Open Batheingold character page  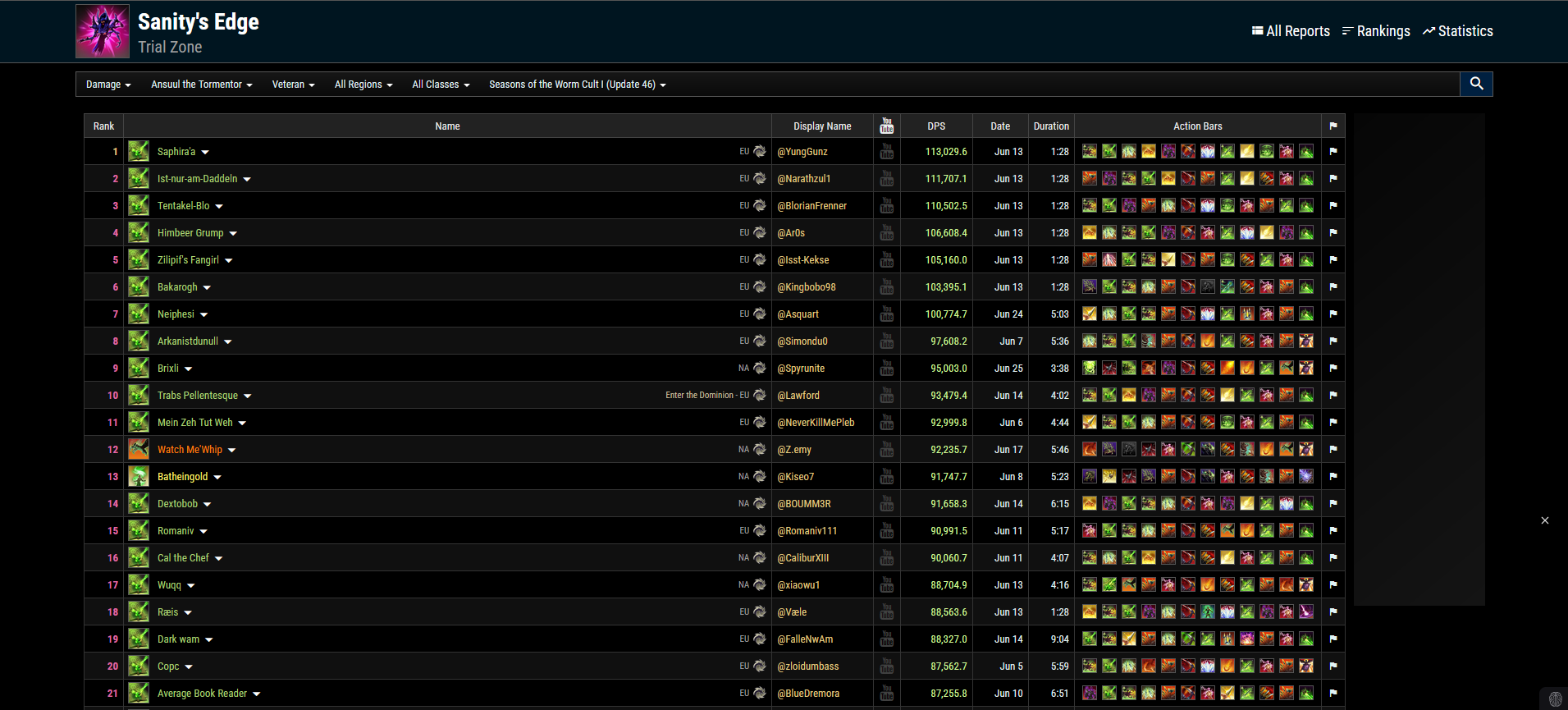pyautogui.click(x=182, y=477)
